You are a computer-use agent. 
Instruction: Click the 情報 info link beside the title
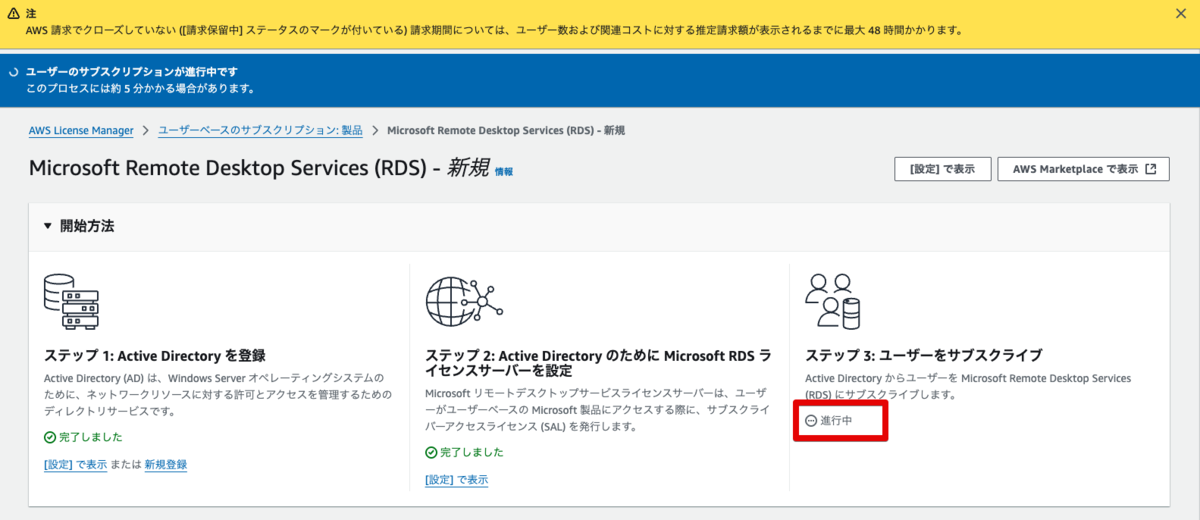point(504,172)
